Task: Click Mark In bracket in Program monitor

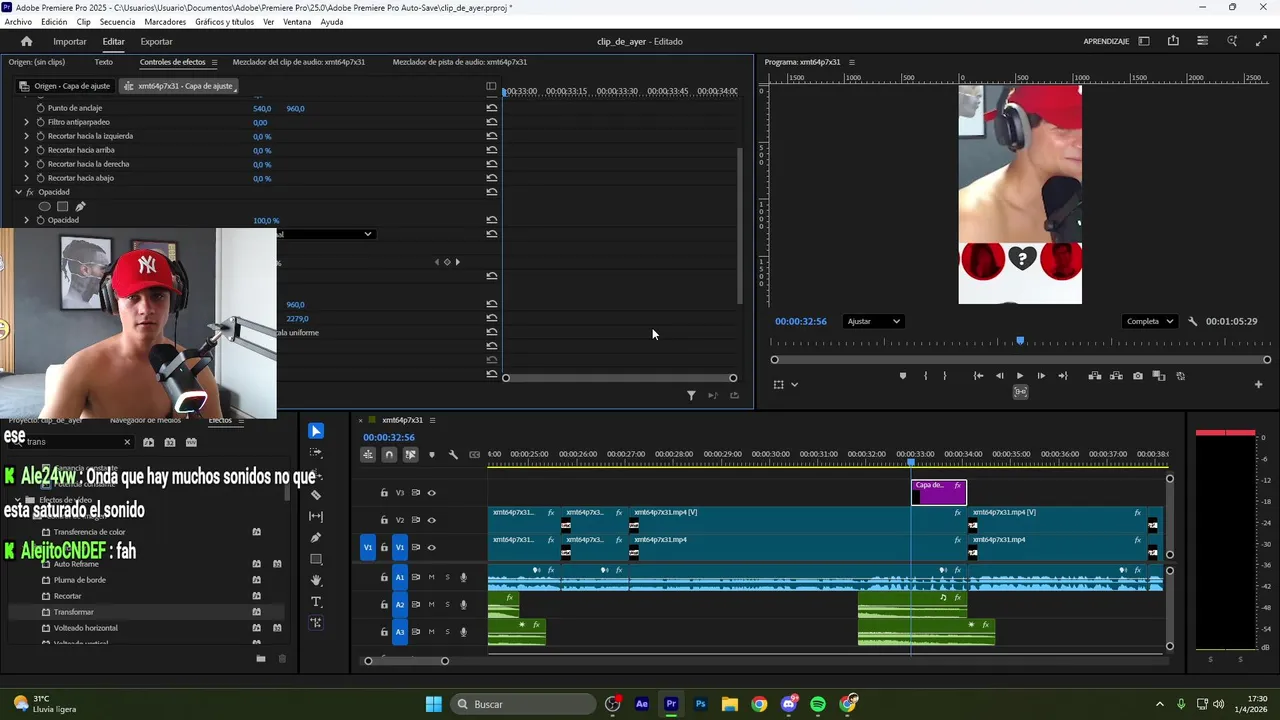Action: click(925, 376)
